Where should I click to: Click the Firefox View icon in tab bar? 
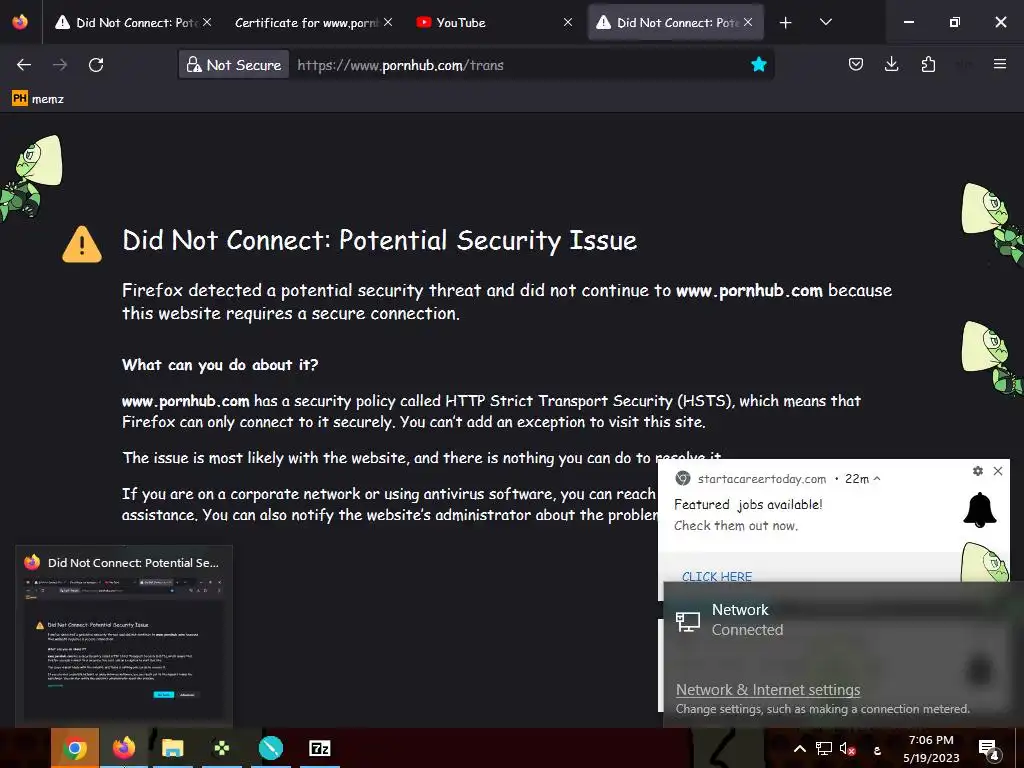point(20,22)
